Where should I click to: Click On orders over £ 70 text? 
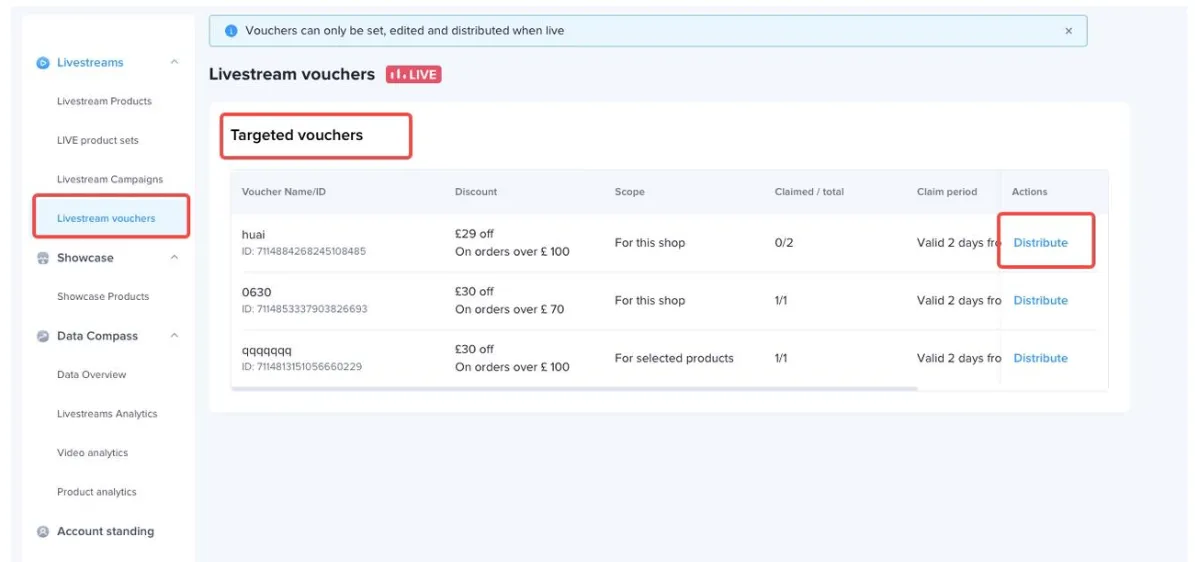[509, 309]
